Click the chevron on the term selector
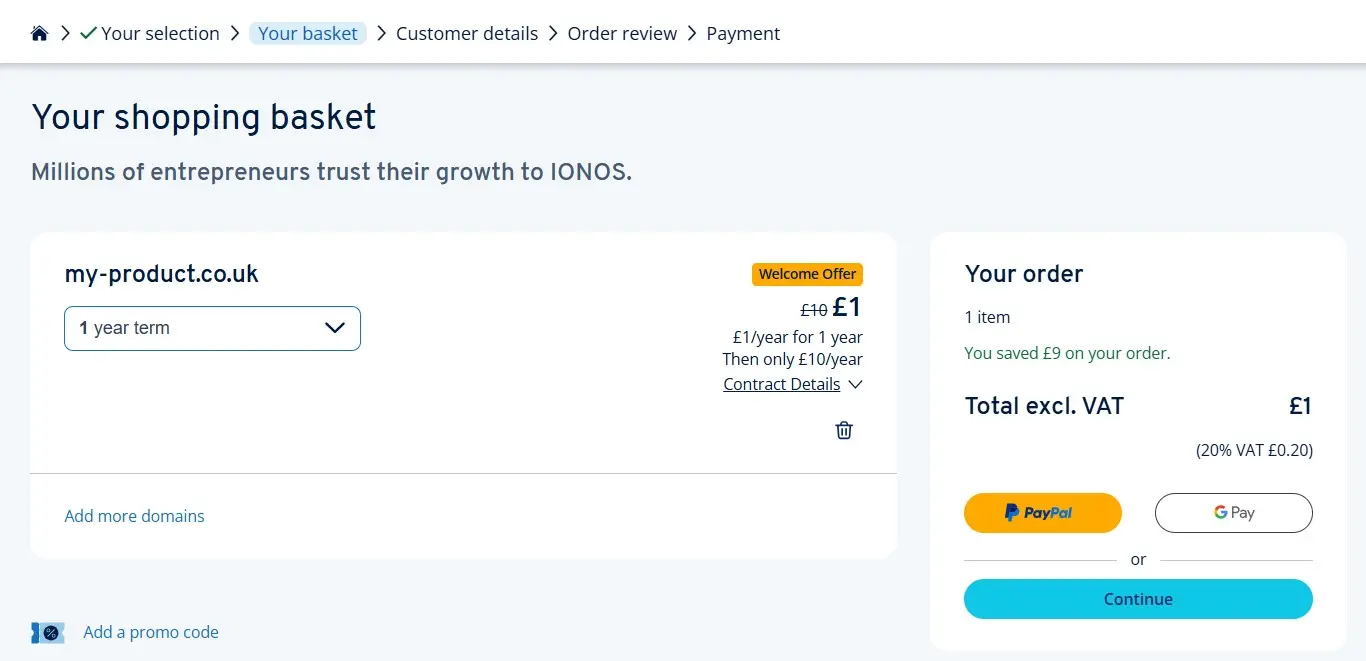This screenshot has width=1366, height=661. [335, 328]
